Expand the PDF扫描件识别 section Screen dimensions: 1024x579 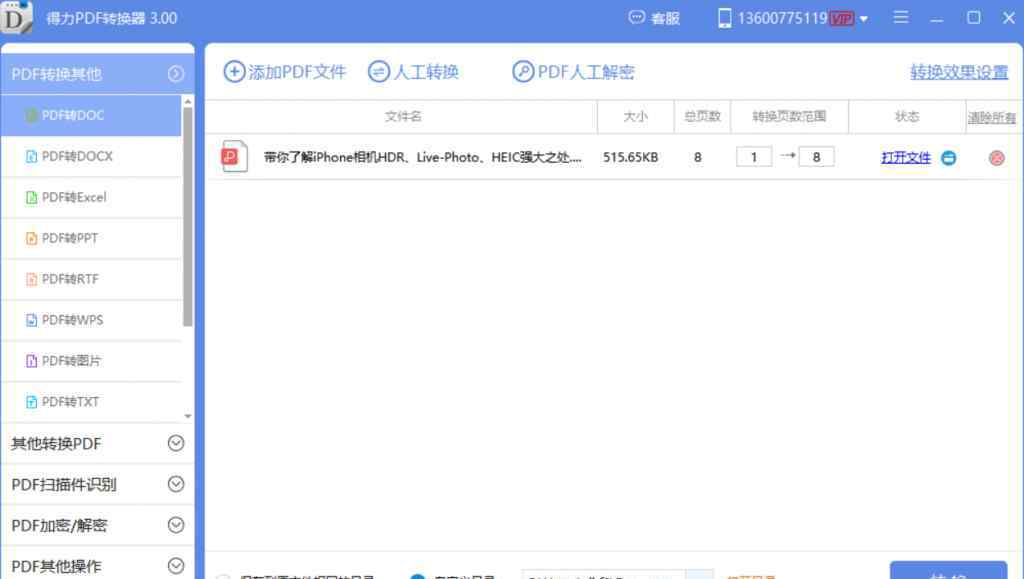point(176,484)
